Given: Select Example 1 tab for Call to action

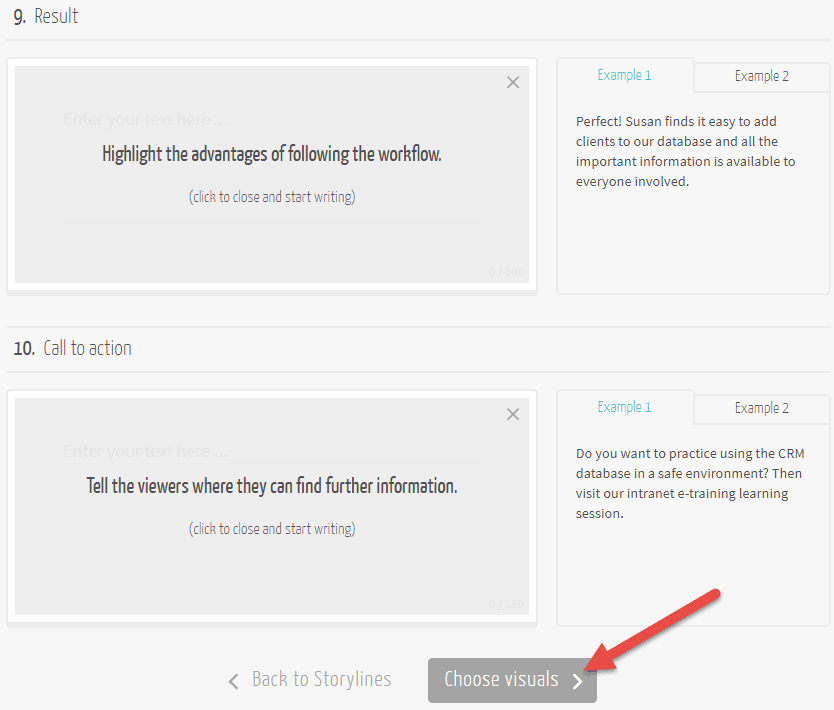Looking at the screenshot, I should 624,407.
